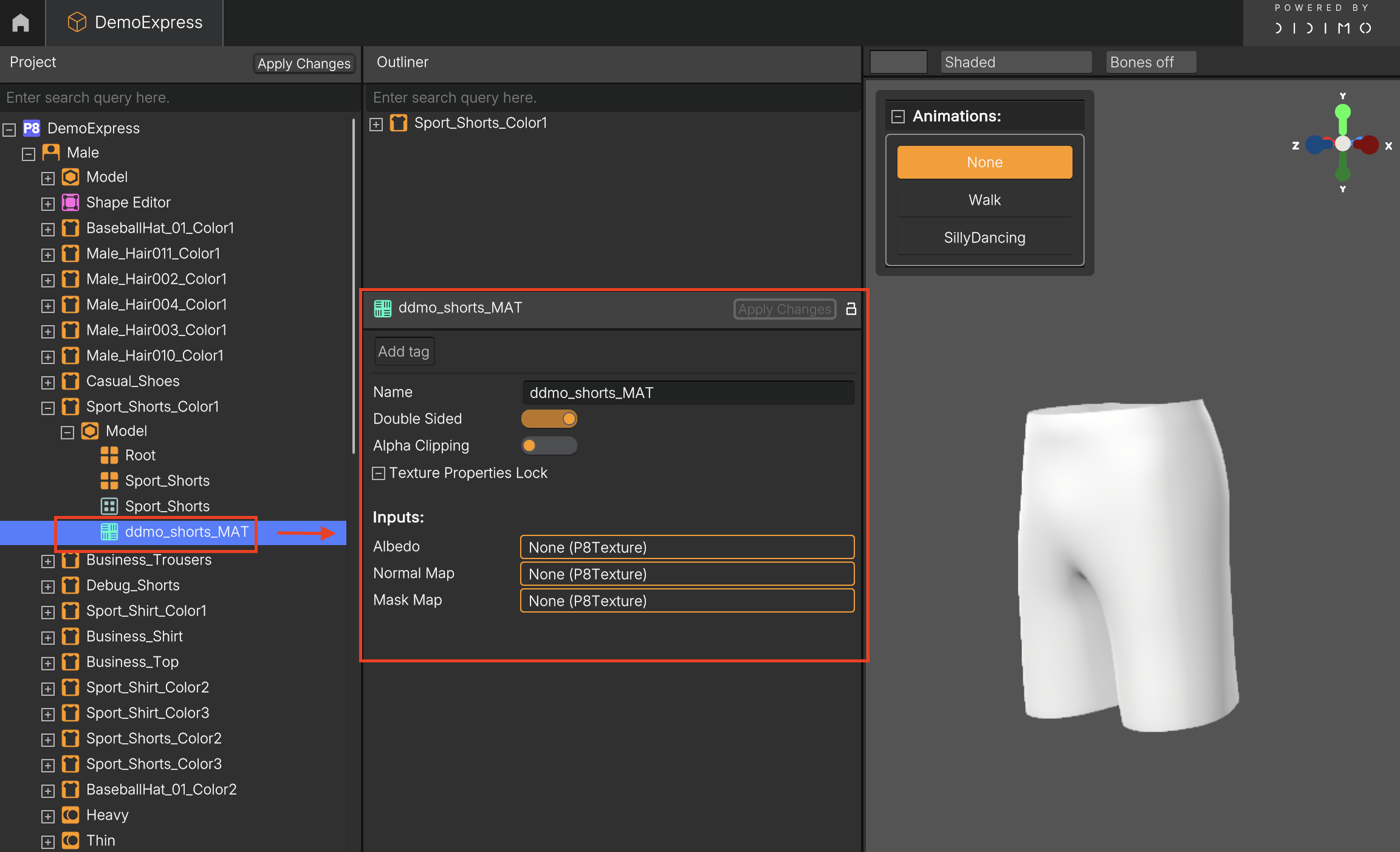
Task: Collapse the Sport_Shorts_Color1 tree node
Action: pos(48,408)
